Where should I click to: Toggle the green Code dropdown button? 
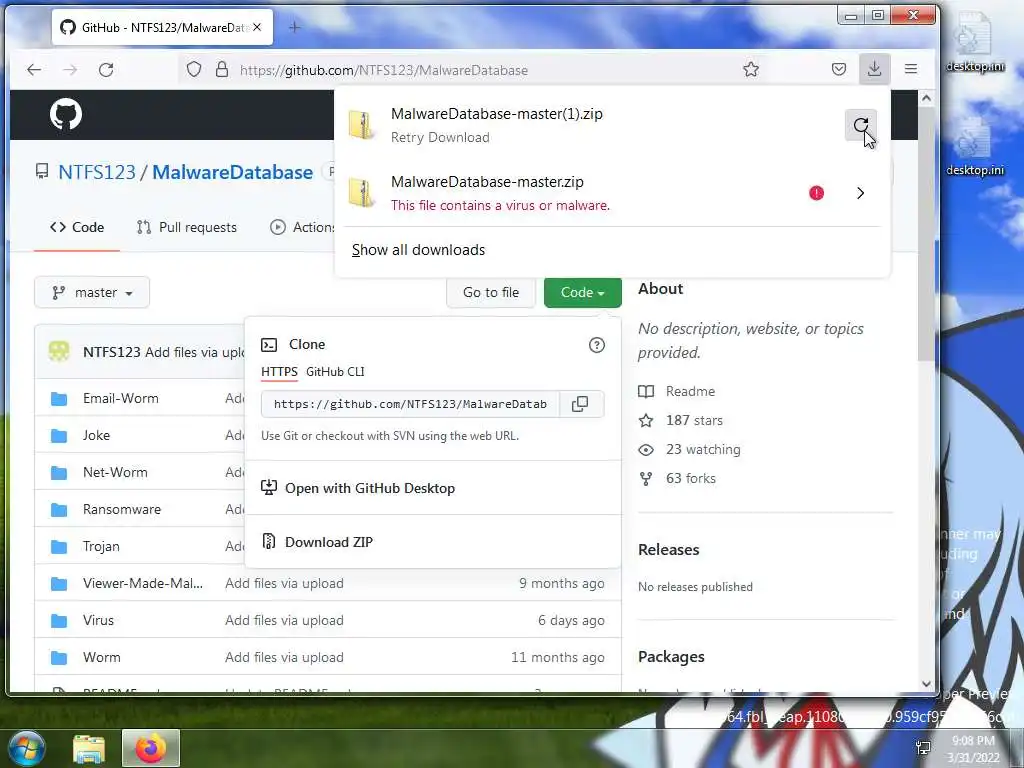coord(583,293)
